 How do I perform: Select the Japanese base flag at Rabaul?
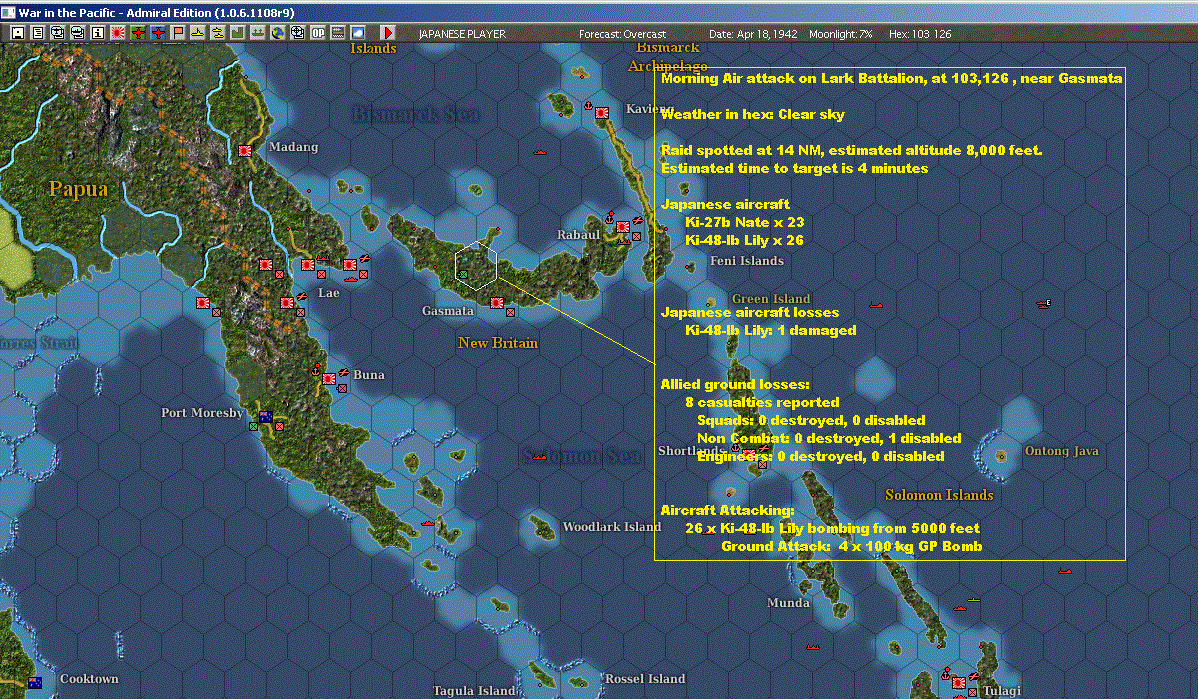pyautogui.click(x=623, y=227)
